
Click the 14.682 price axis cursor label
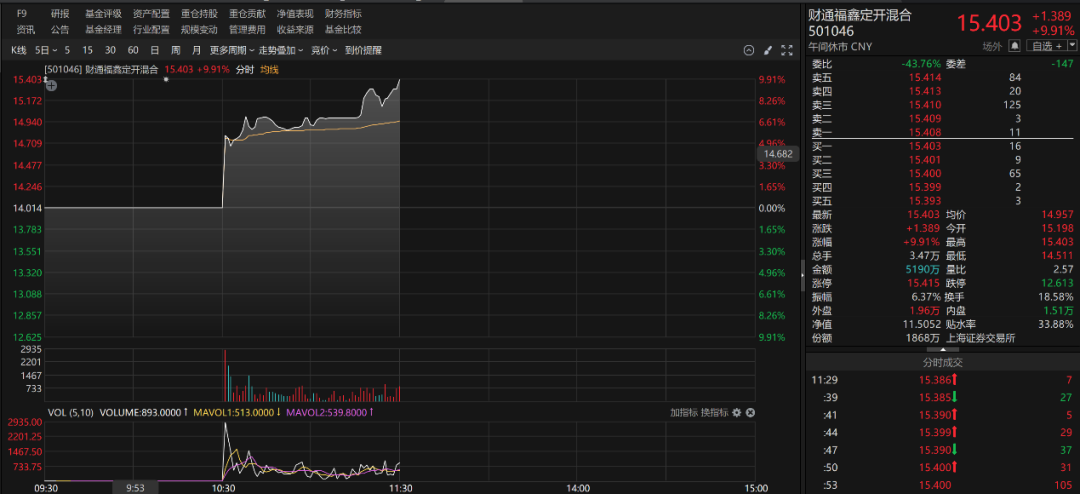(x=777, y=154)
